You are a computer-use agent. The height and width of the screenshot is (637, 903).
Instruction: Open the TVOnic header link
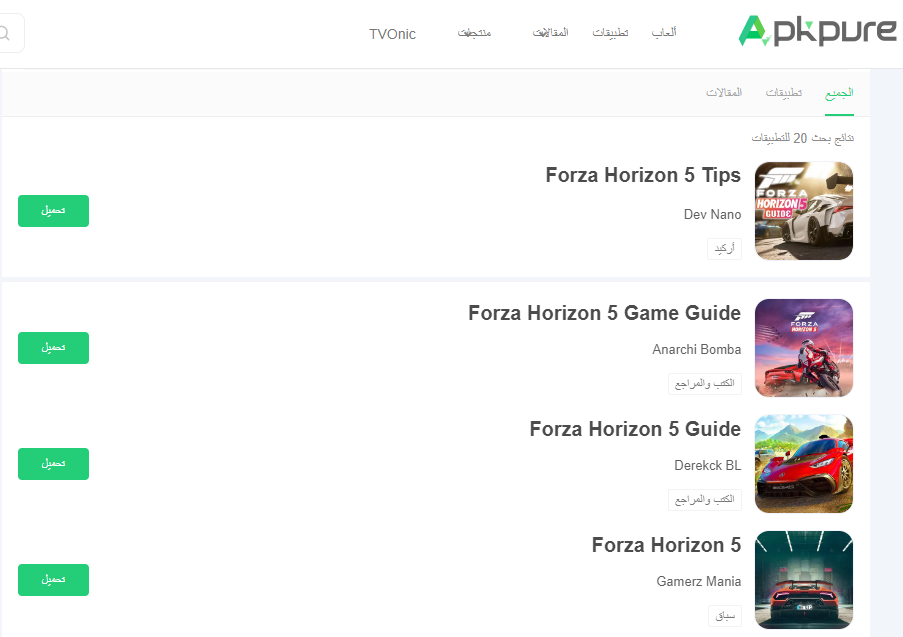tap(392, 34)
